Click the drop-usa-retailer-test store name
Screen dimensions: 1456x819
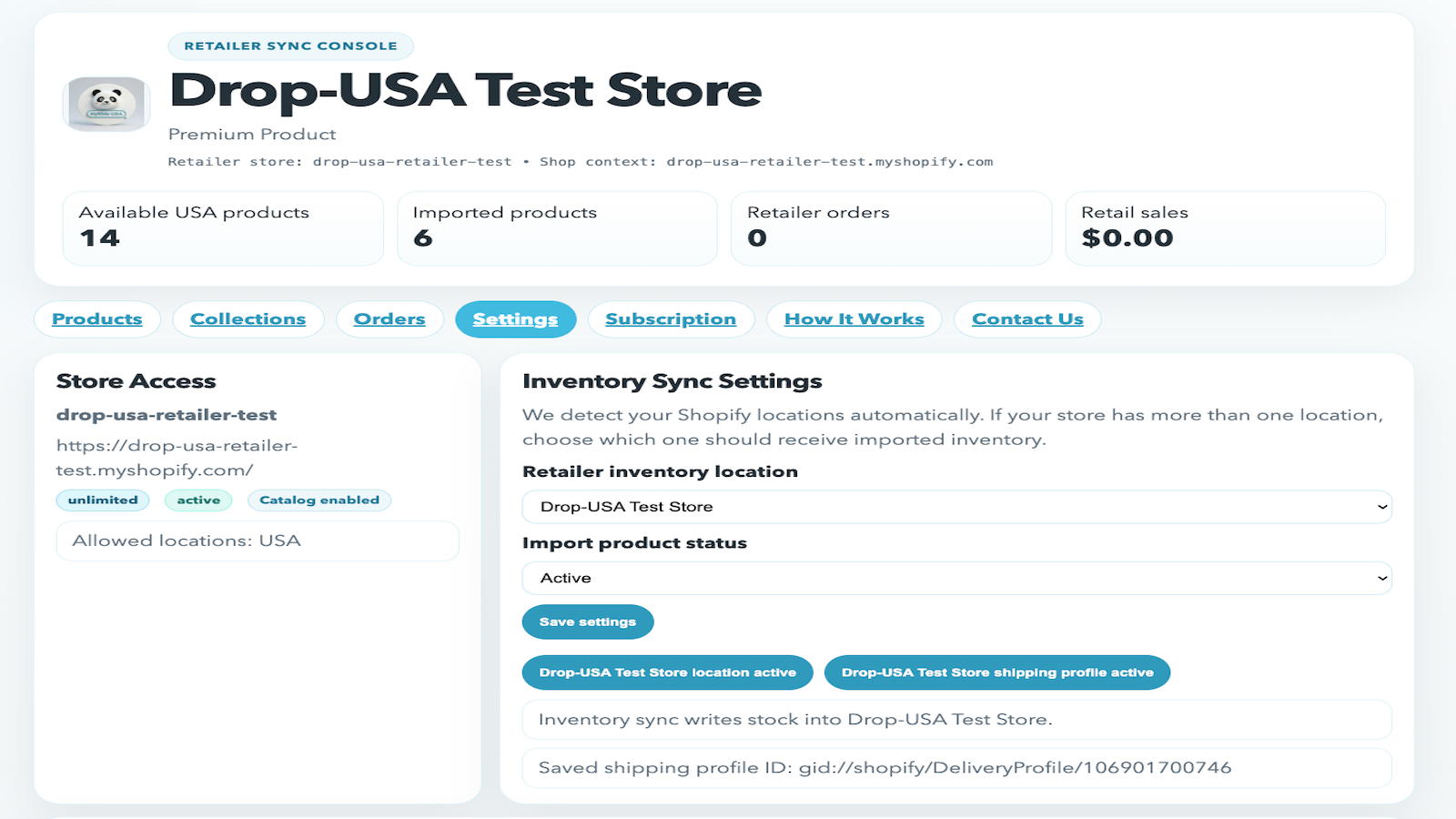click(167, 415)
